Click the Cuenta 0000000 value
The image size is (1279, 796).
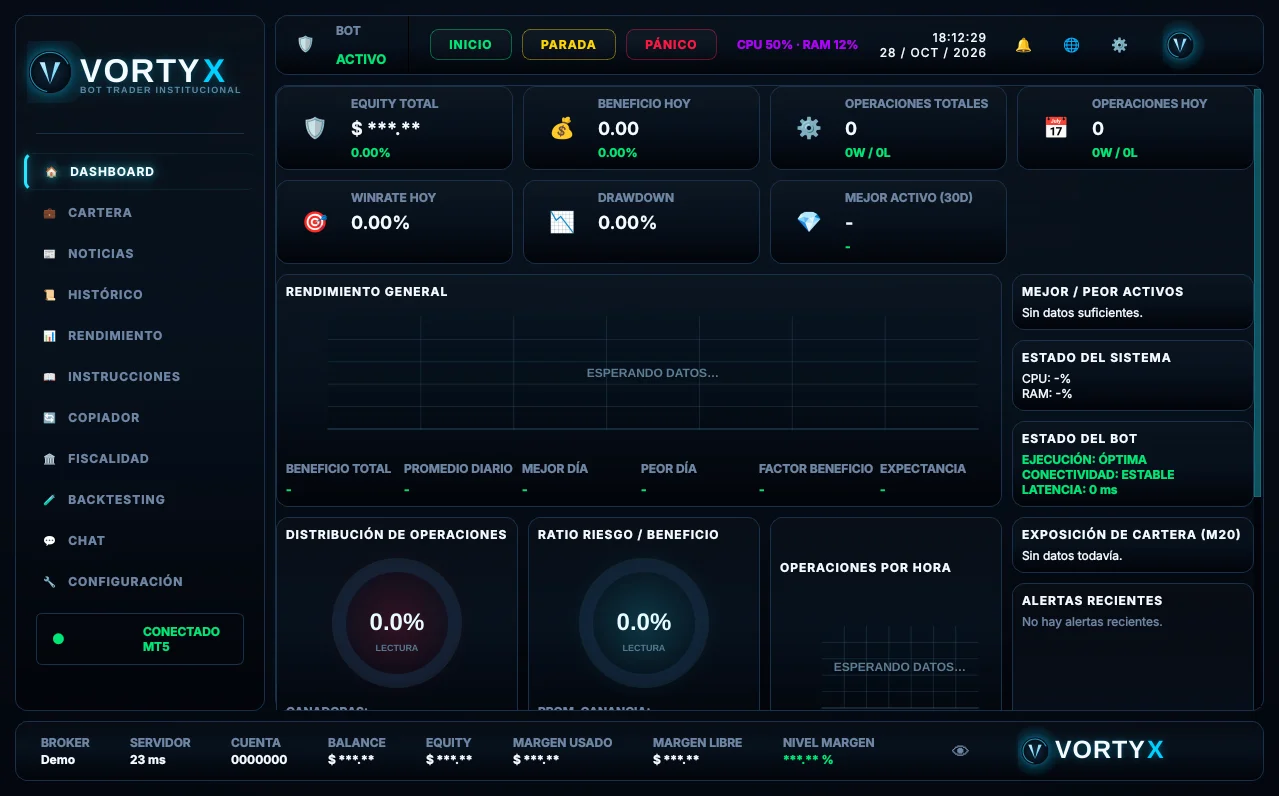tap(259, 760)
